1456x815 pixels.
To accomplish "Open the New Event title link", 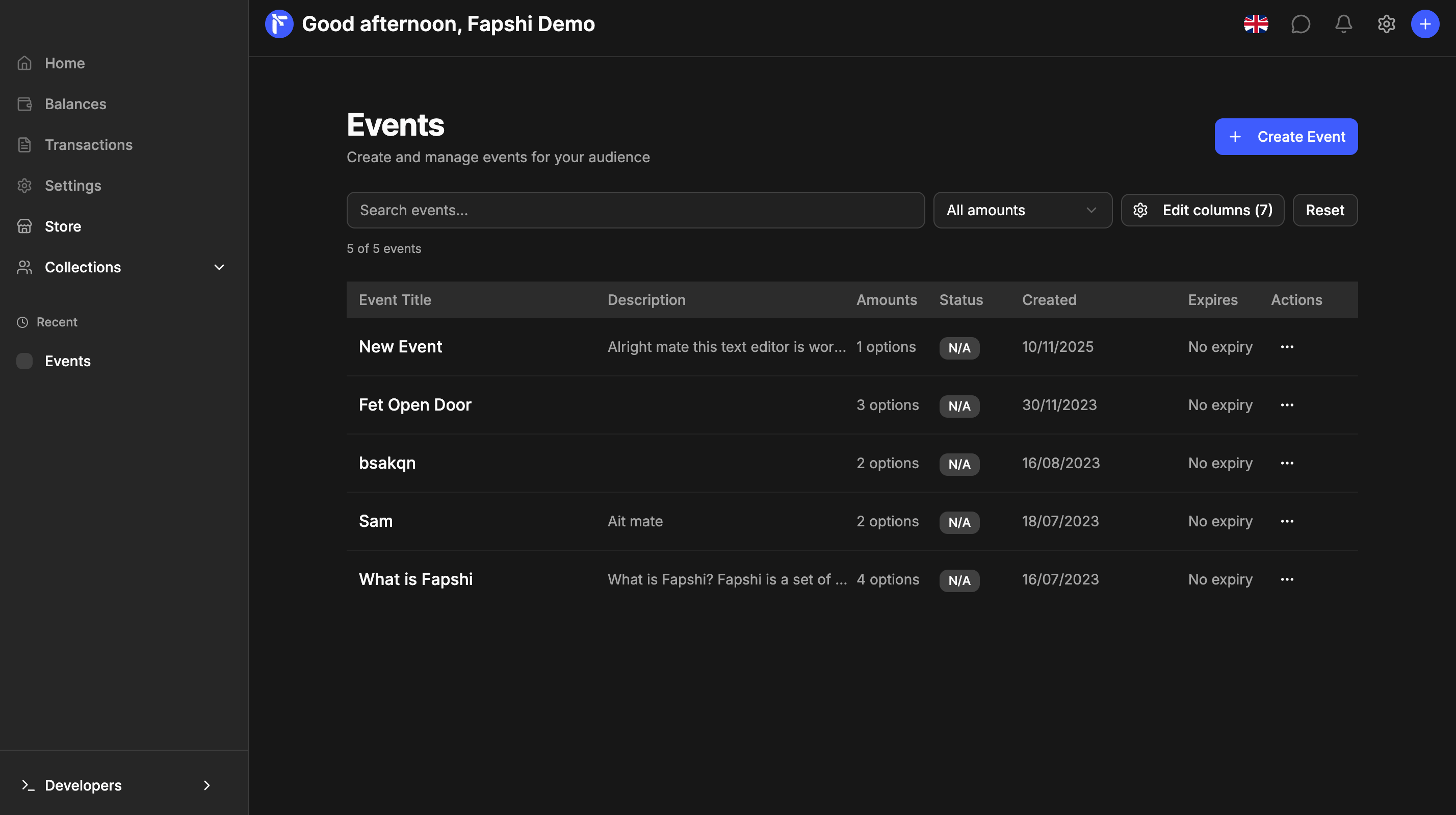I will click(400, 347).
